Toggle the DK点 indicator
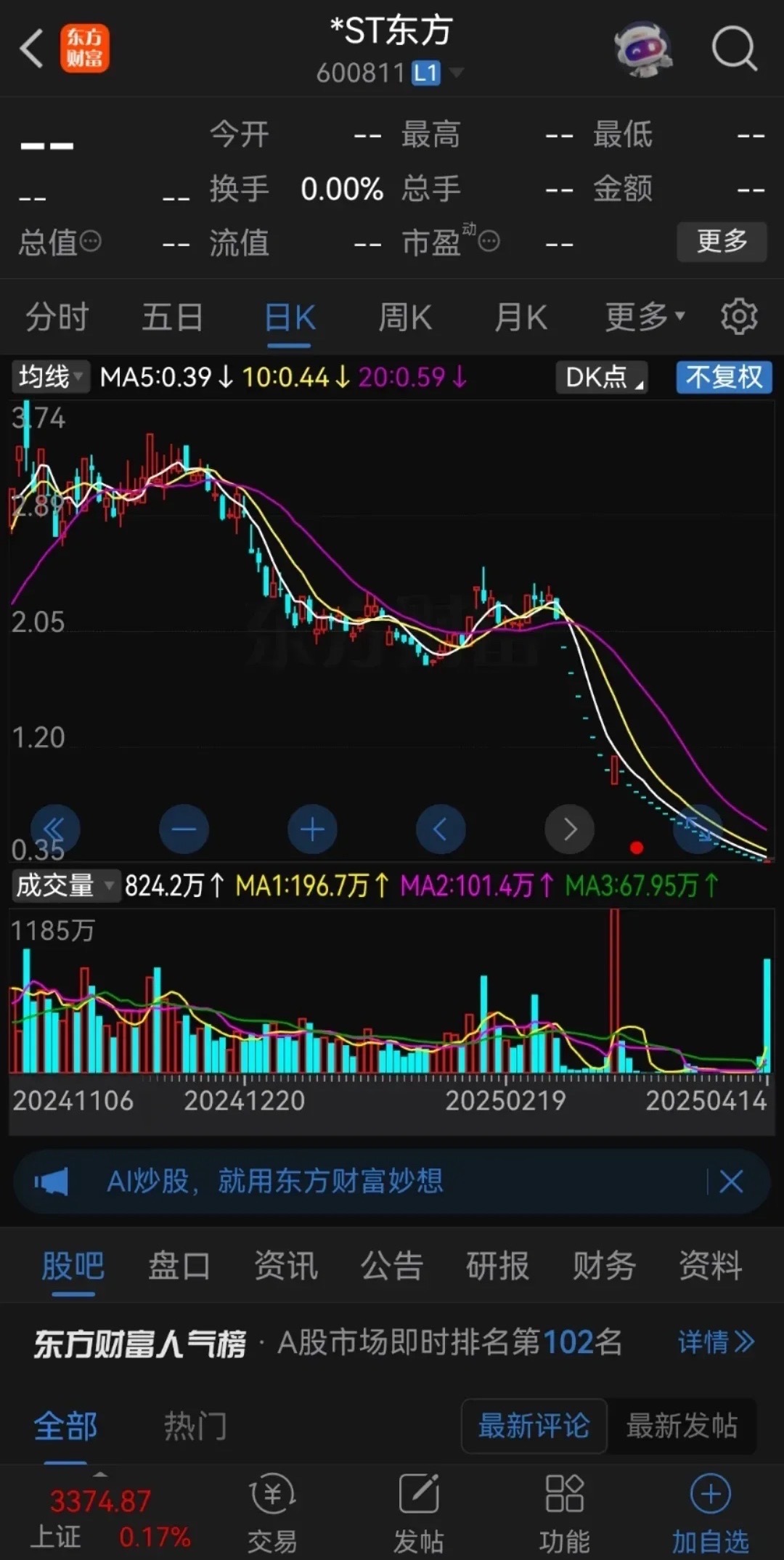Viewport: 784px width, 1560px height. coord(601,377)
